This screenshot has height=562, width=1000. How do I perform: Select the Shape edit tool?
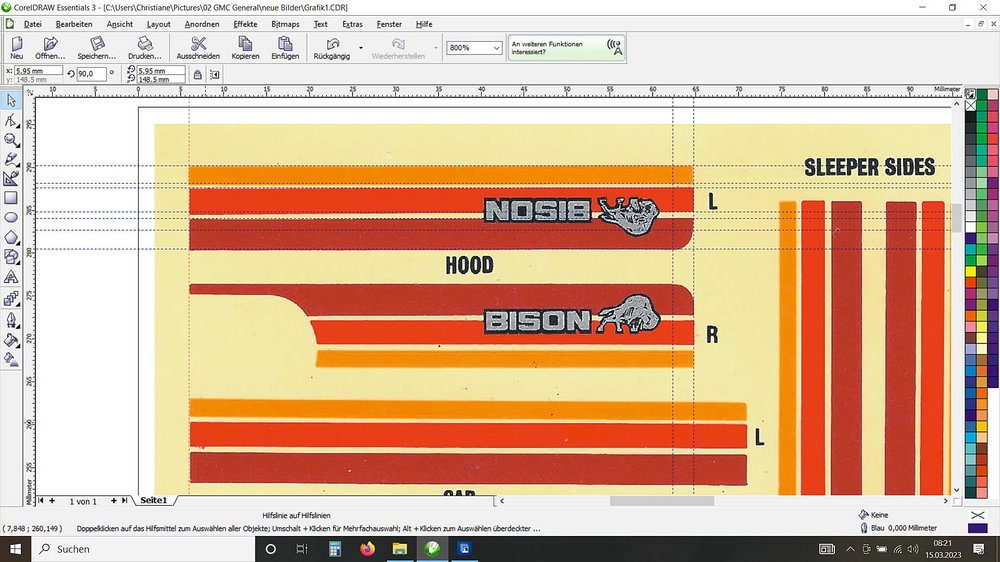coord(11,120)
